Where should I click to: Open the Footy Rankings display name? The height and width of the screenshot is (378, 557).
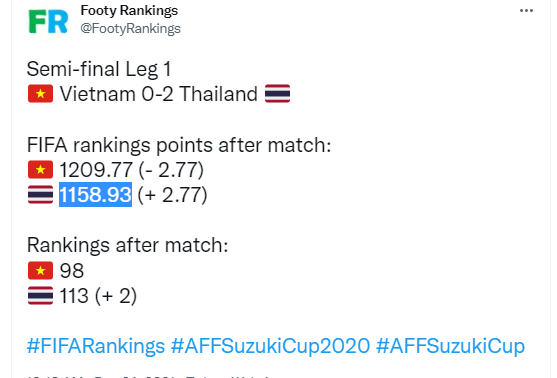129,11
